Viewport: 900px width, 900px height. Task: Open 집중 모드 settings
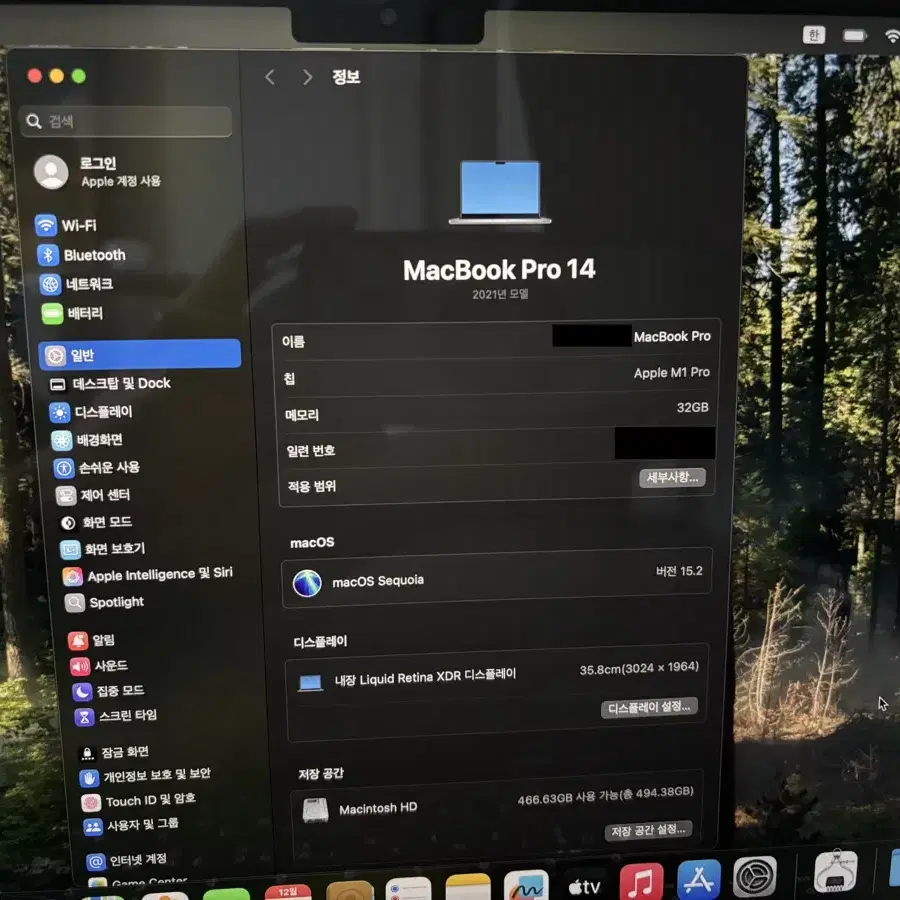tap(108, 691)
